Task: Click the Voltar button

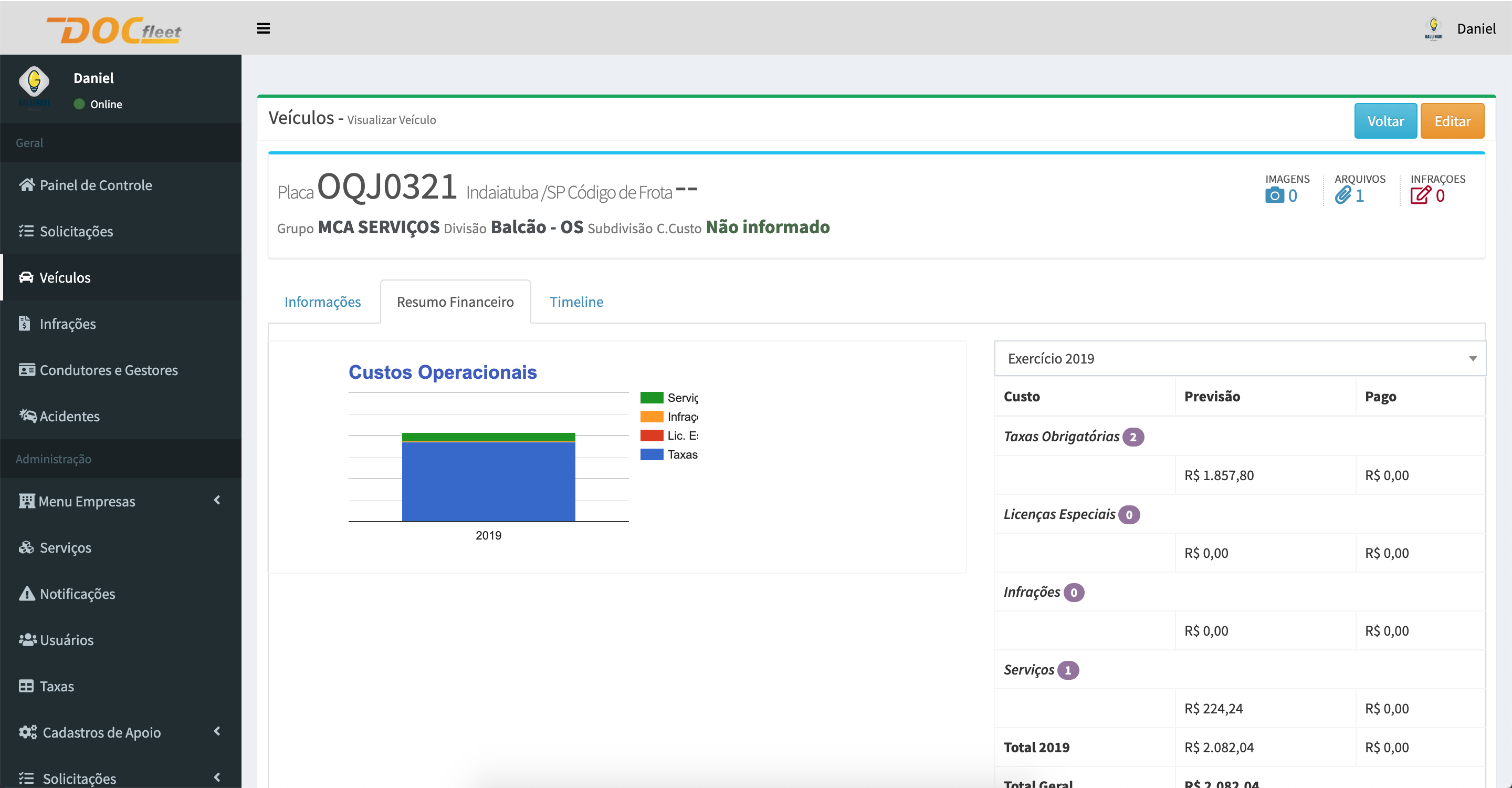Action: click(1385, 121)
